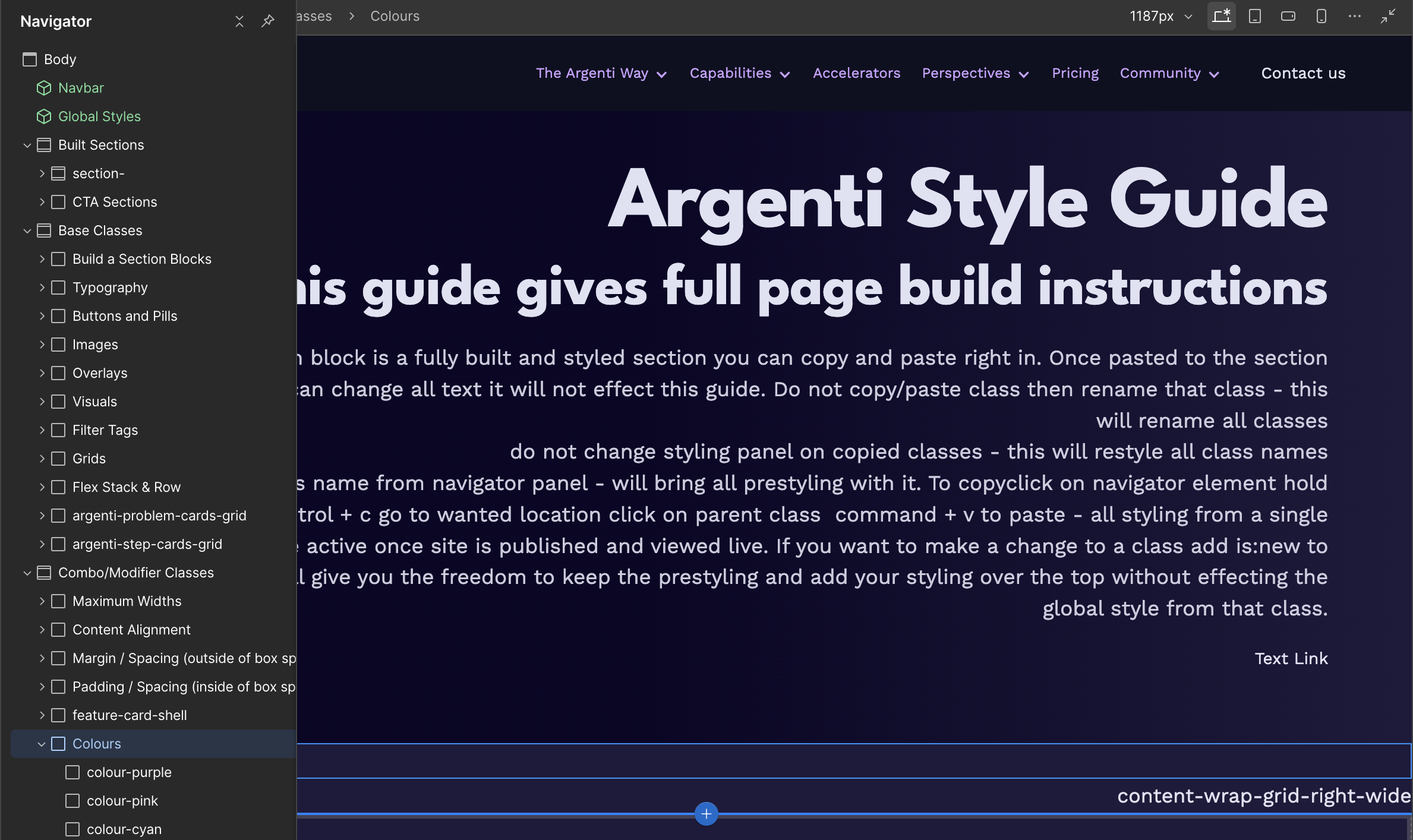The width and height of the screenshot is (1413, 840).
Task: Select Maximum Widths tree row
Action: click(153, 601)
